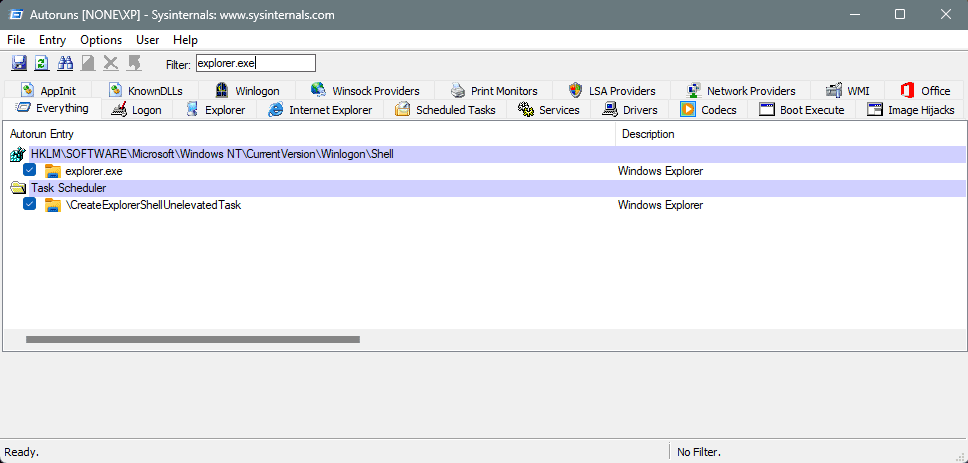
Task: Click the folder icon beside Task Scheduler
Action: pyautogui.click(x=18, y=188)
